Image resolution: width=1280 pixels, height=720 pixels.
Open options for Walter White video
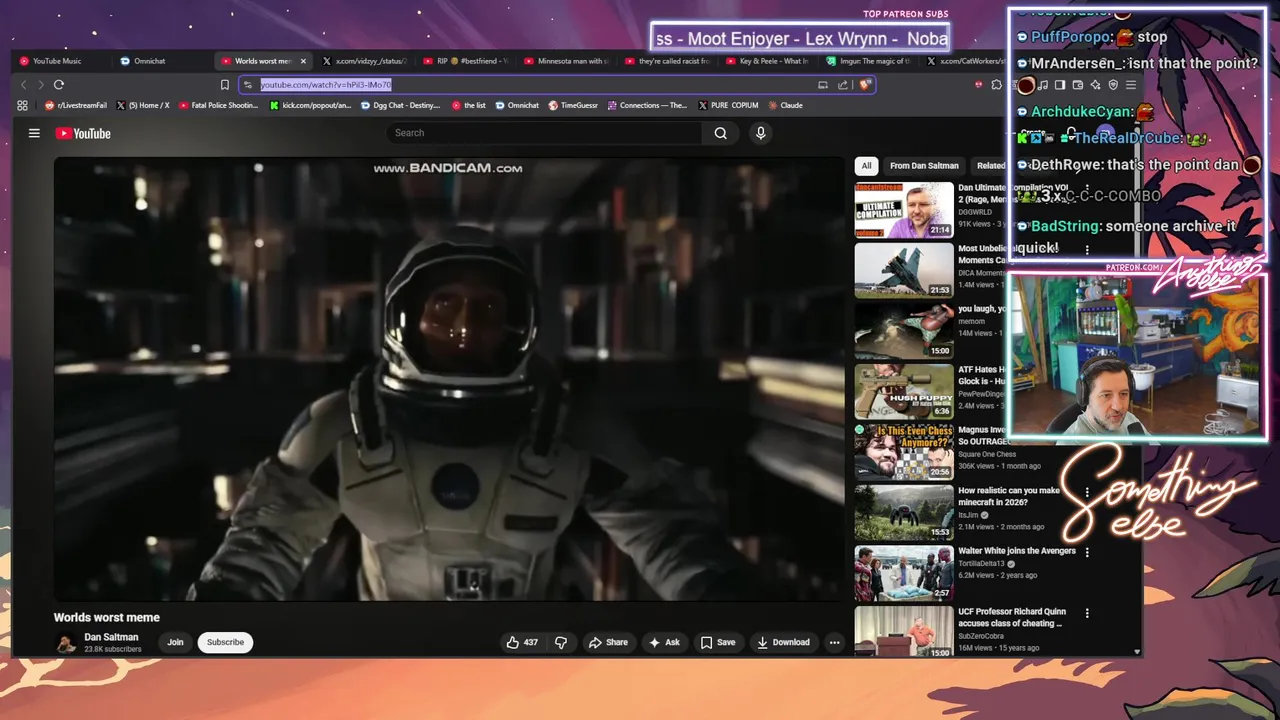tap(1087, 552)
